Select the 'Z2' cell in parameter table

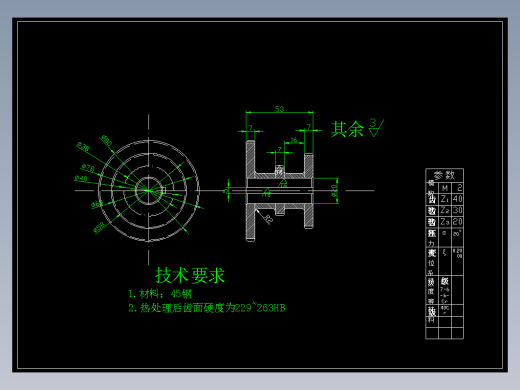click(445, 210)
